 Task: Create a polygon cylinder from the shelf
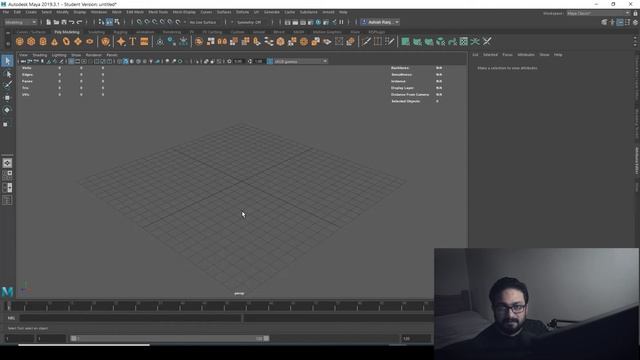coord(43,41)
